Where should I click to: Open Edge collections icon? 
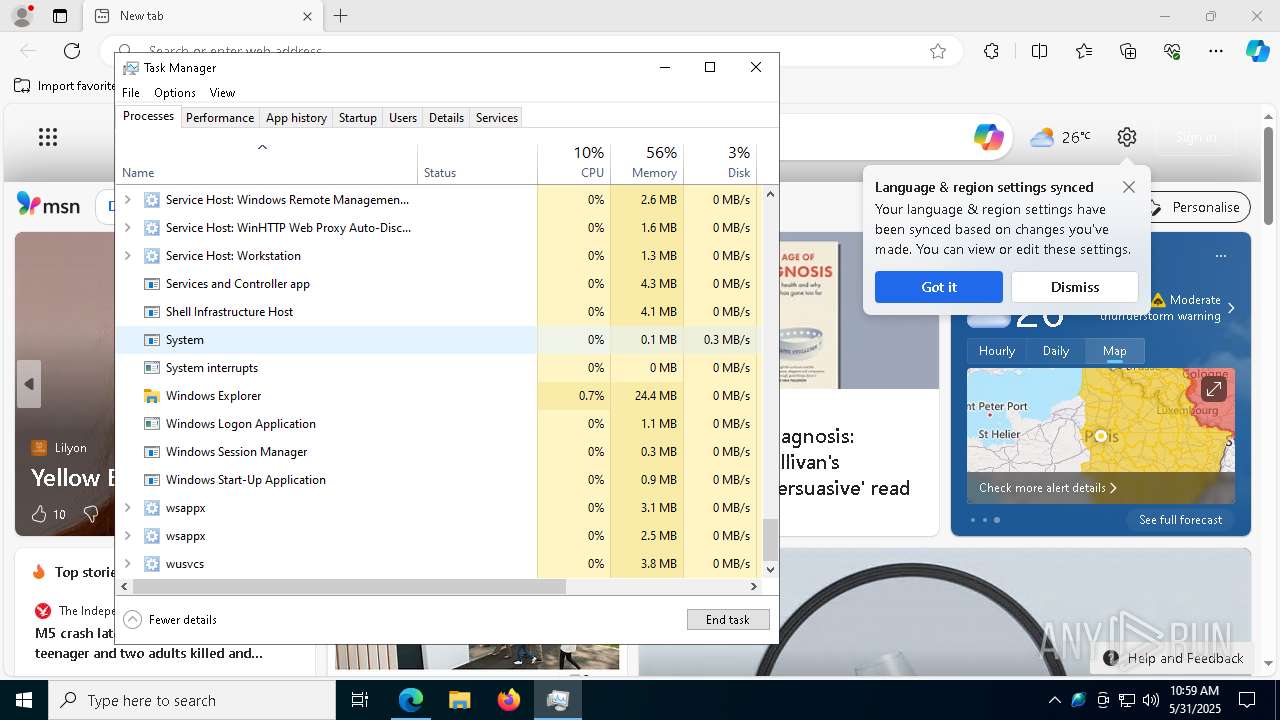point(1128,51)
